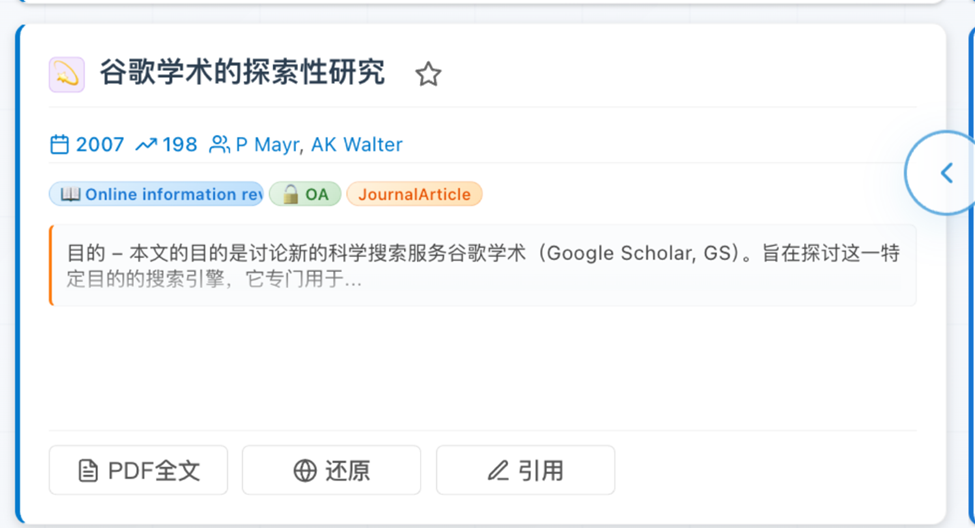Image resolution: width=975 pixels, height=528 pixels.
Task: Click the citation trend arrow icon
Action: click(x=146, y=145)
